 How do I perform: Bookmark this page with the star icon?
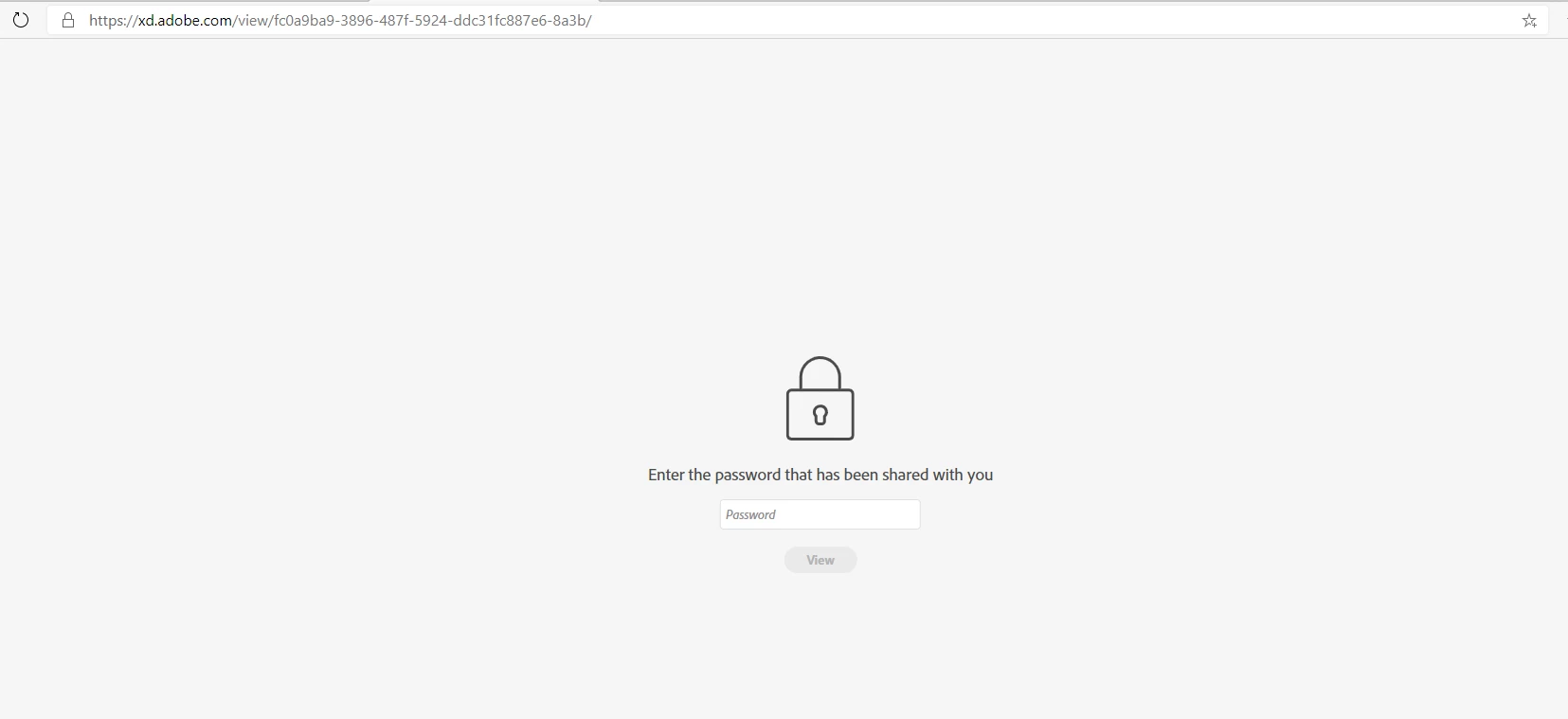[x=1529, y=20]
